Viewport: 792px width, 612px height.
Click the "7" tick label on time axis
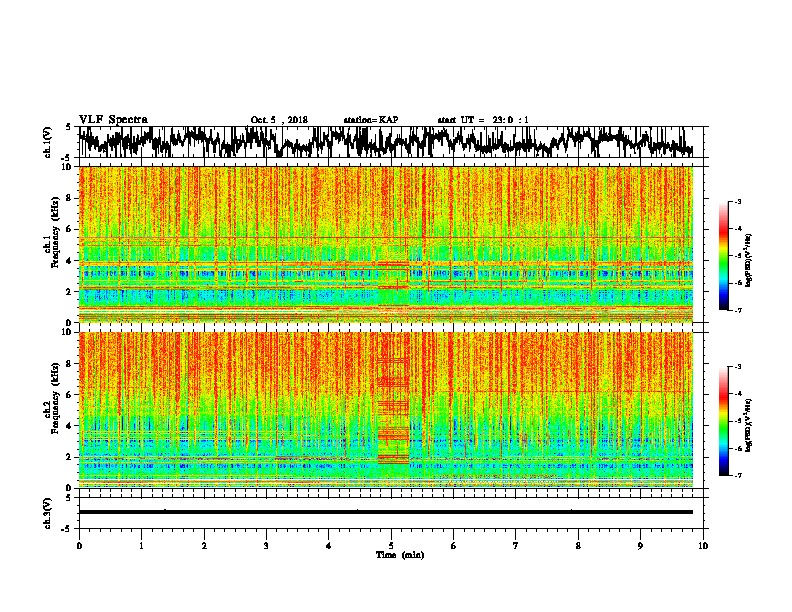pyautogui.click(x=516, y=546)
